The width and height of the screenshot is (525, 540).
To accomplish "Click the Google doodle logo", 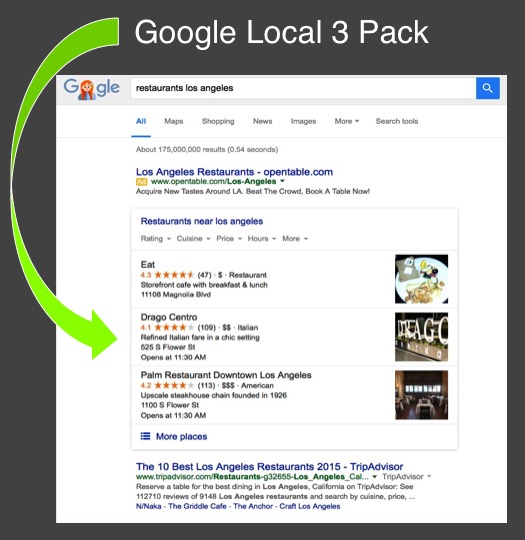I will (92, 89).
